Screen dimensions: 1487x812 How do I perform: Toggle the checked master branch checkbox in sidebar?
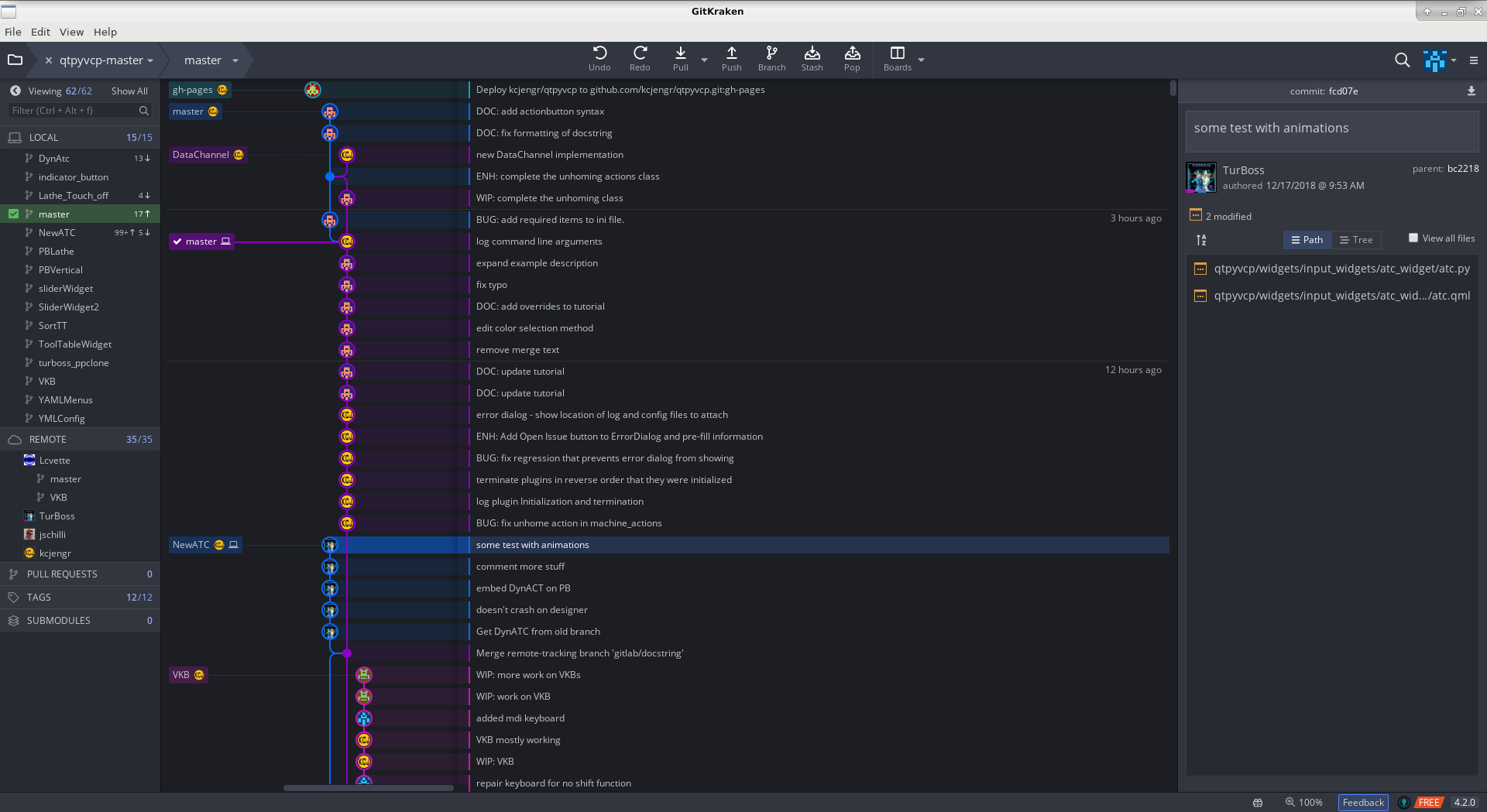(x=13, y=214)
